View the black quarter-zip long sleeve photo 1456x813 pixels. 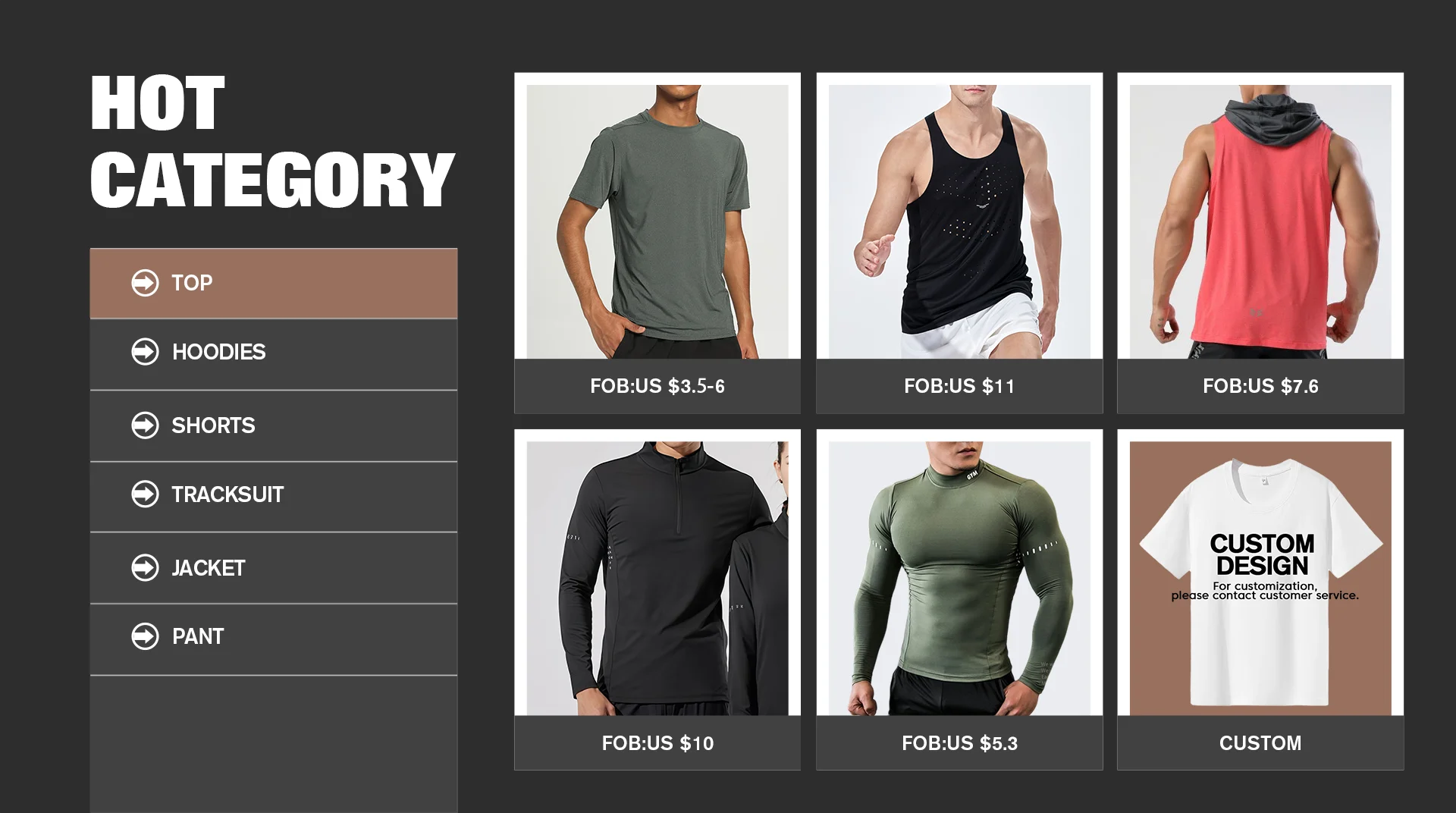click(657, 579)
